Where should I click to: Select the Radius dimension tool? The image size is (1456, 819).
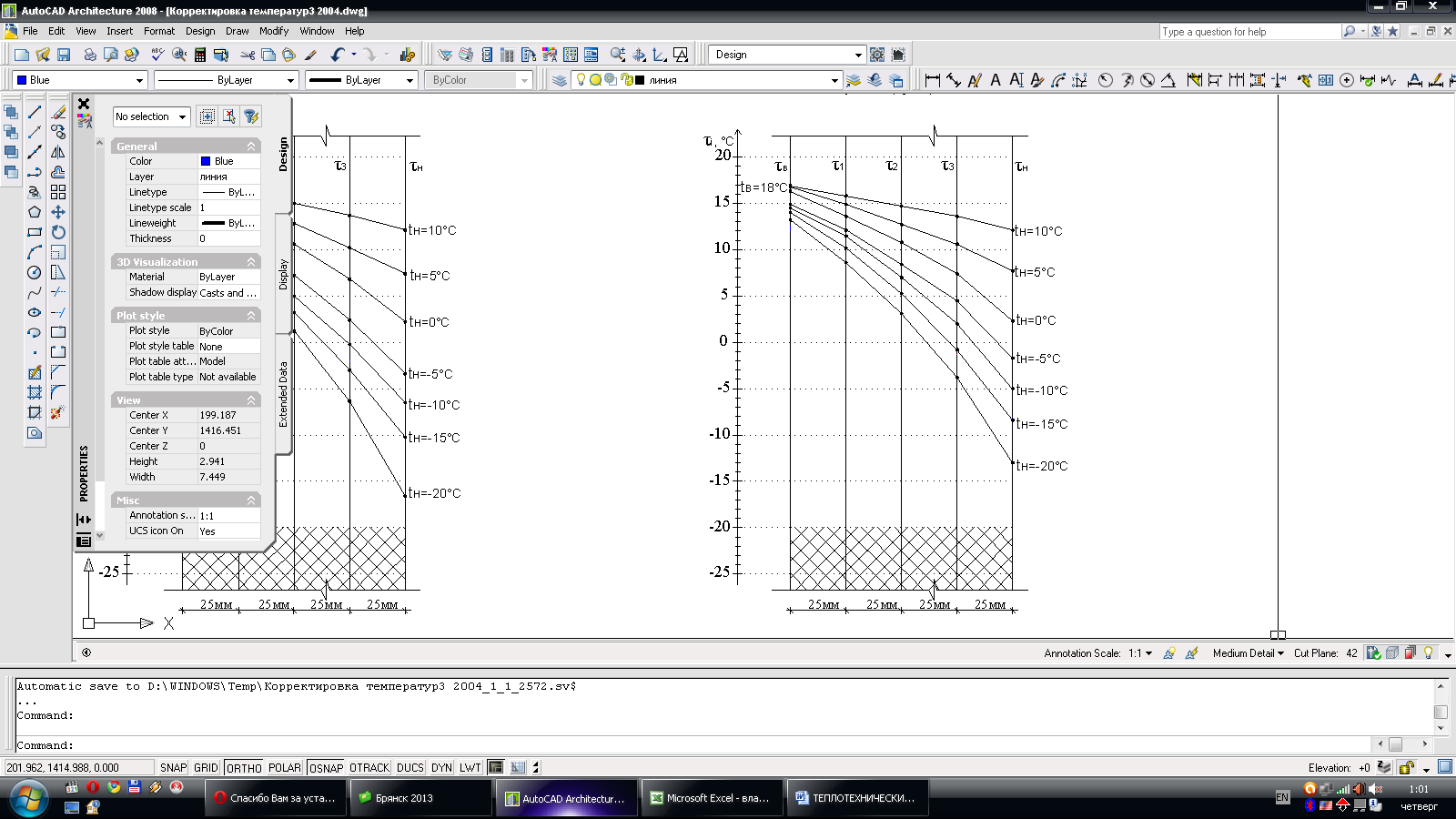[x=1106, y=80]
